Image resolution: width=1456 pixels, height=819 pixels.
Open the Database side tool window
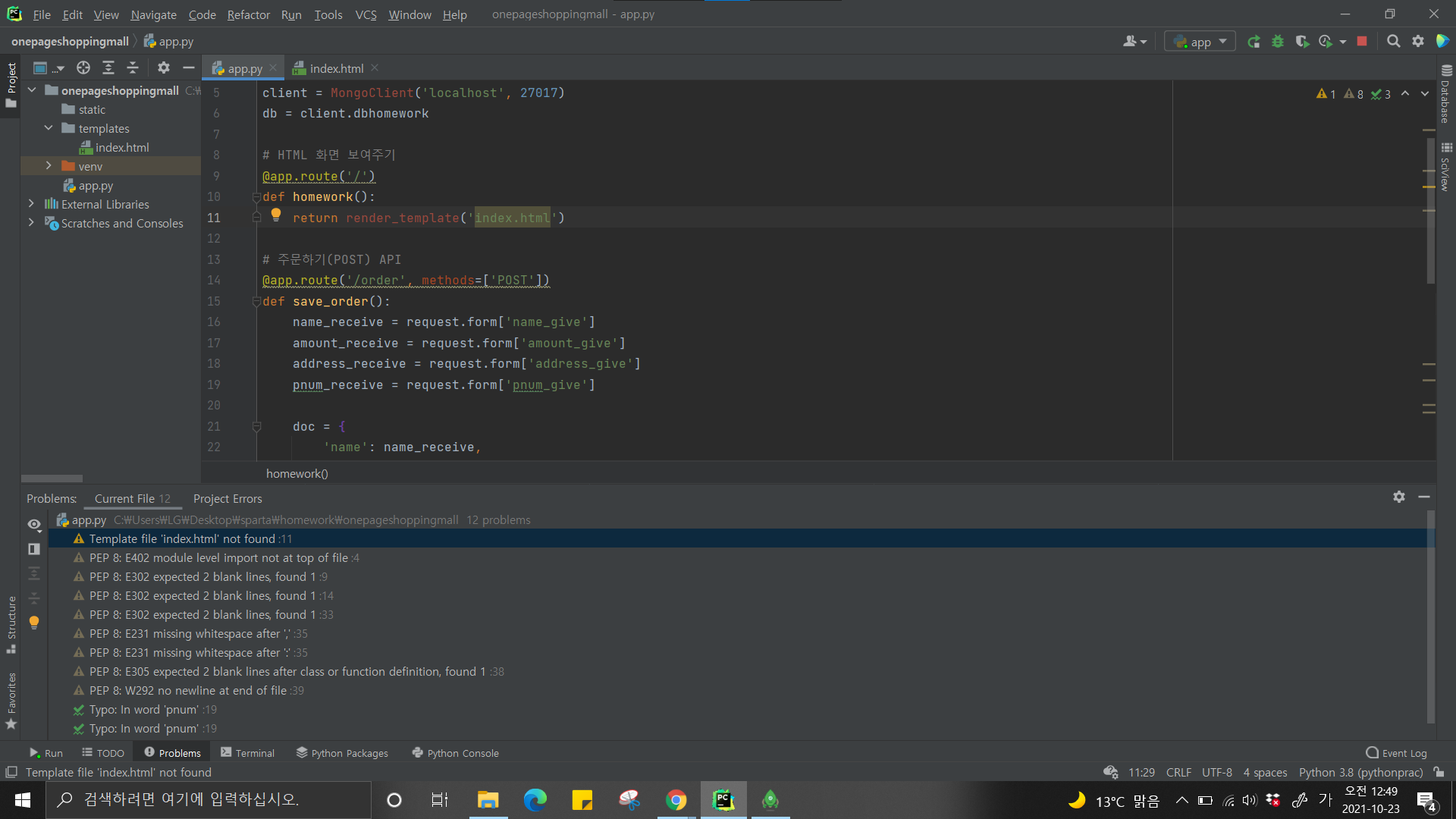tap(1445, 95)
